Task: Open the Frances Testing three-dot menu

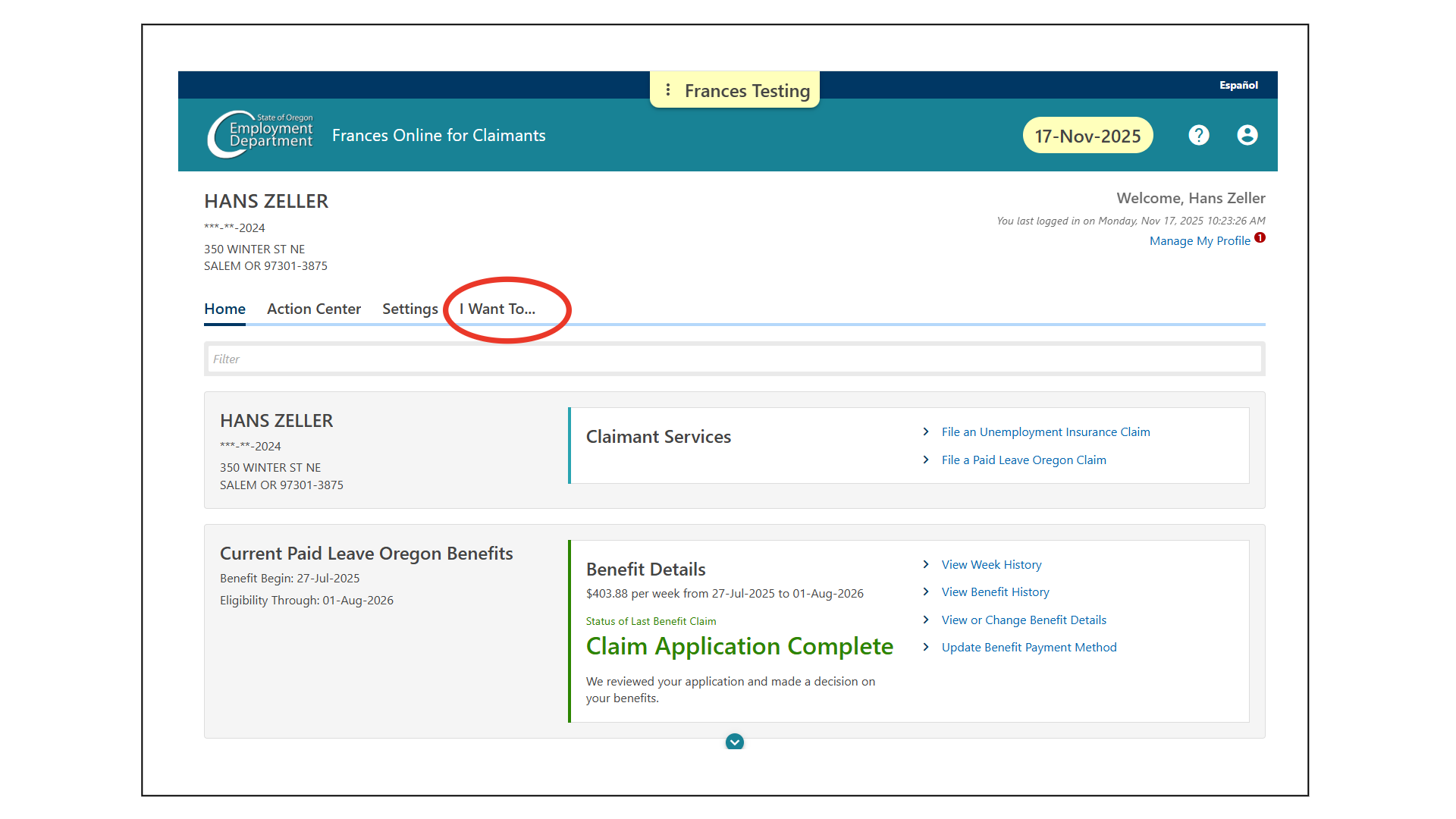Action: 667,90
